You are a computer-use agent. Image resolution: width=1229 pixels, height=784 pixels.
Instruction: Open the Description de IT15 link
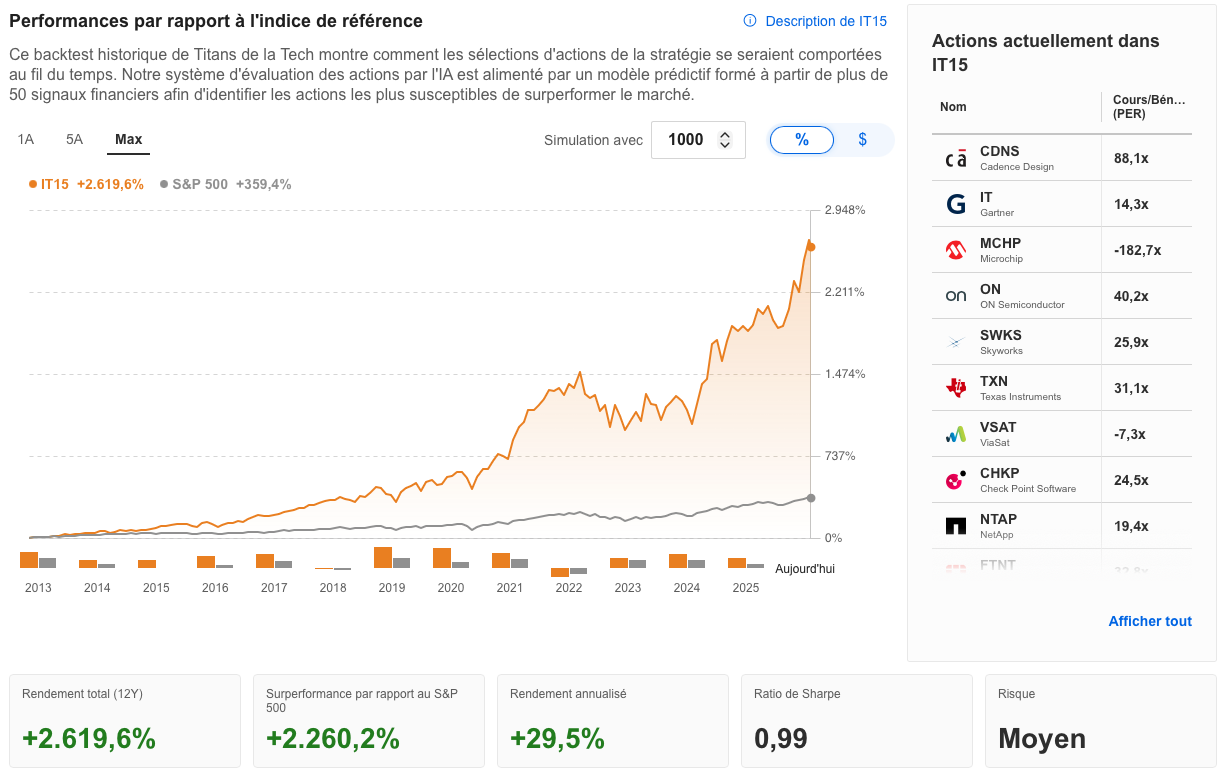[x=815, y=21]
